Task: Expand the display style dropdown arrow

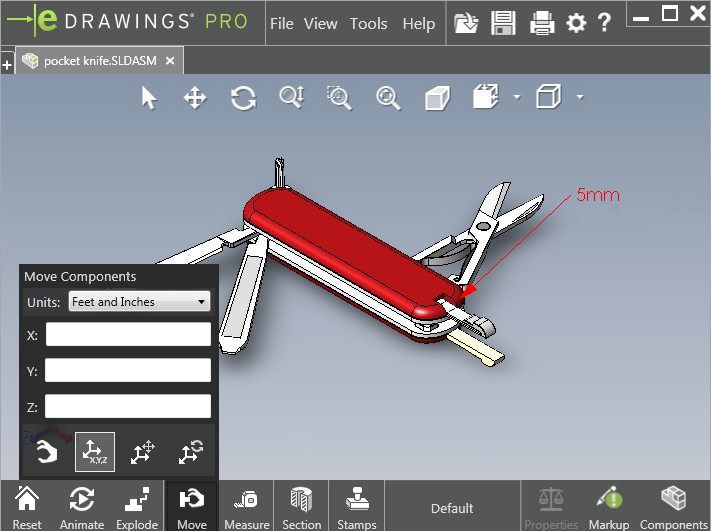Action: (580, 98)
